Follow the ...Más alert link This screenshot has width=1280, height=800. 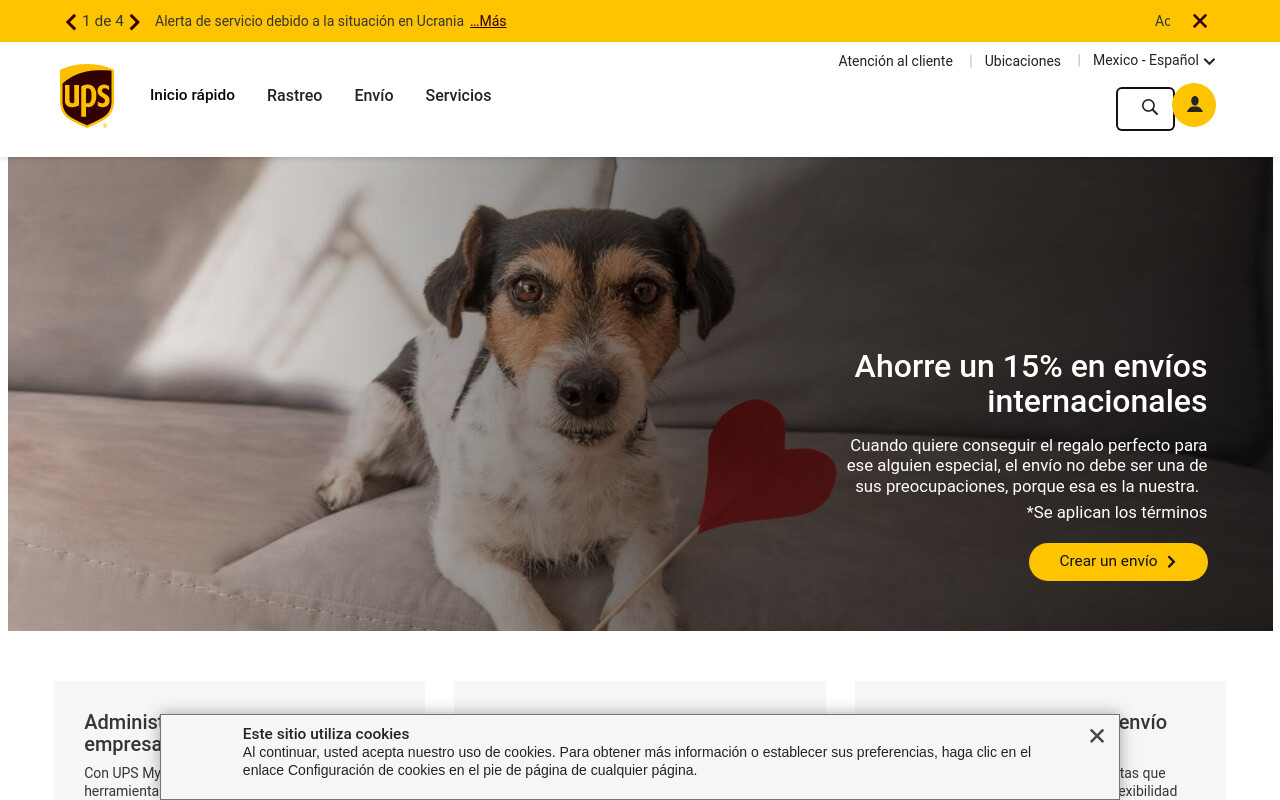488,21
